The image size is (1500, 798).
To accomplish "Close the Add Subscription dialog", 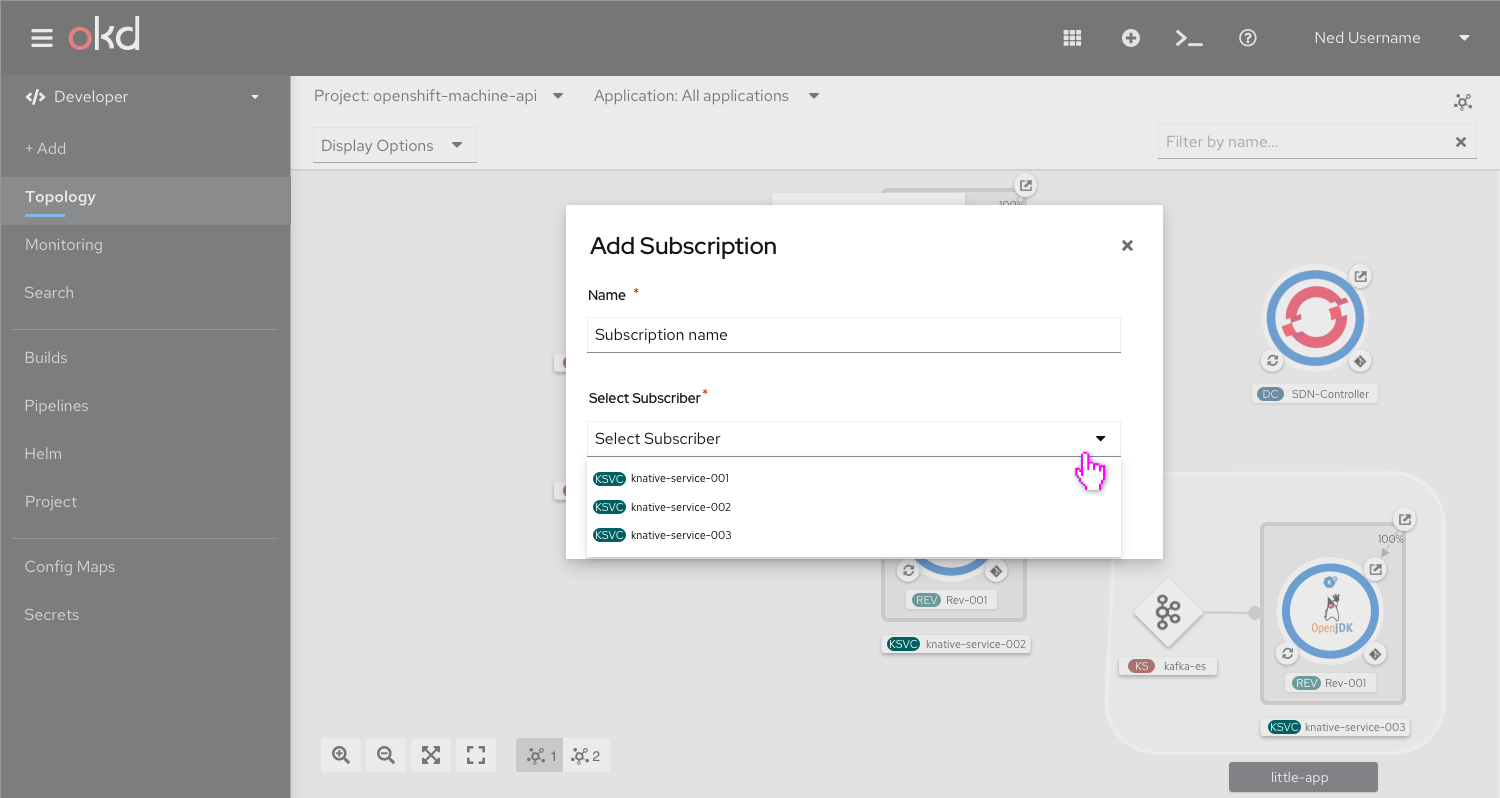I will click(1127, 245).
